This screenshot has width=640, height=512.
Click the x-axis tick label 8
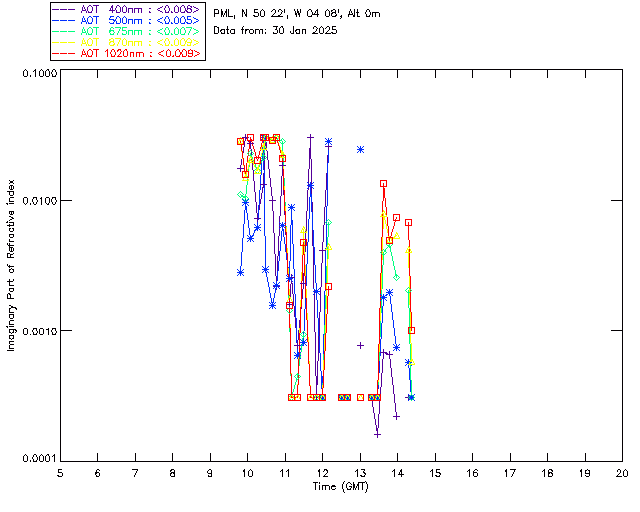coord(173,473)
